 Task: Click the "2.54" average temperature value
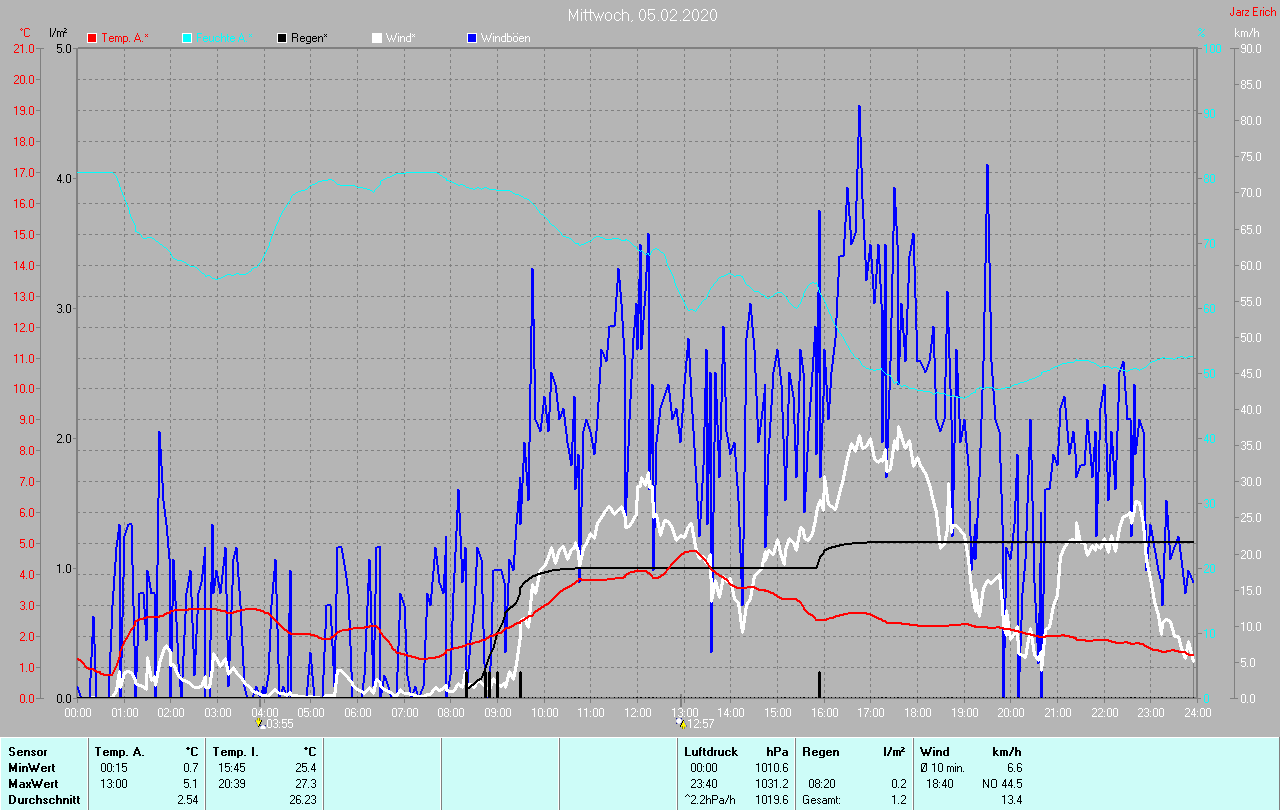pyautogui.click(x=187, y=800)
